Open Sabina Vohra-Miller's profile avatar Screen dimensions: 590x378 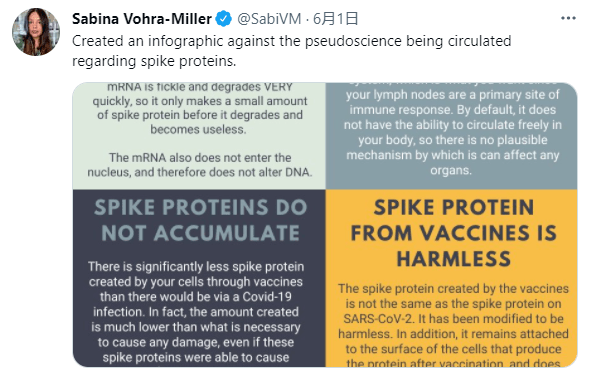click(x=36, y=32)
